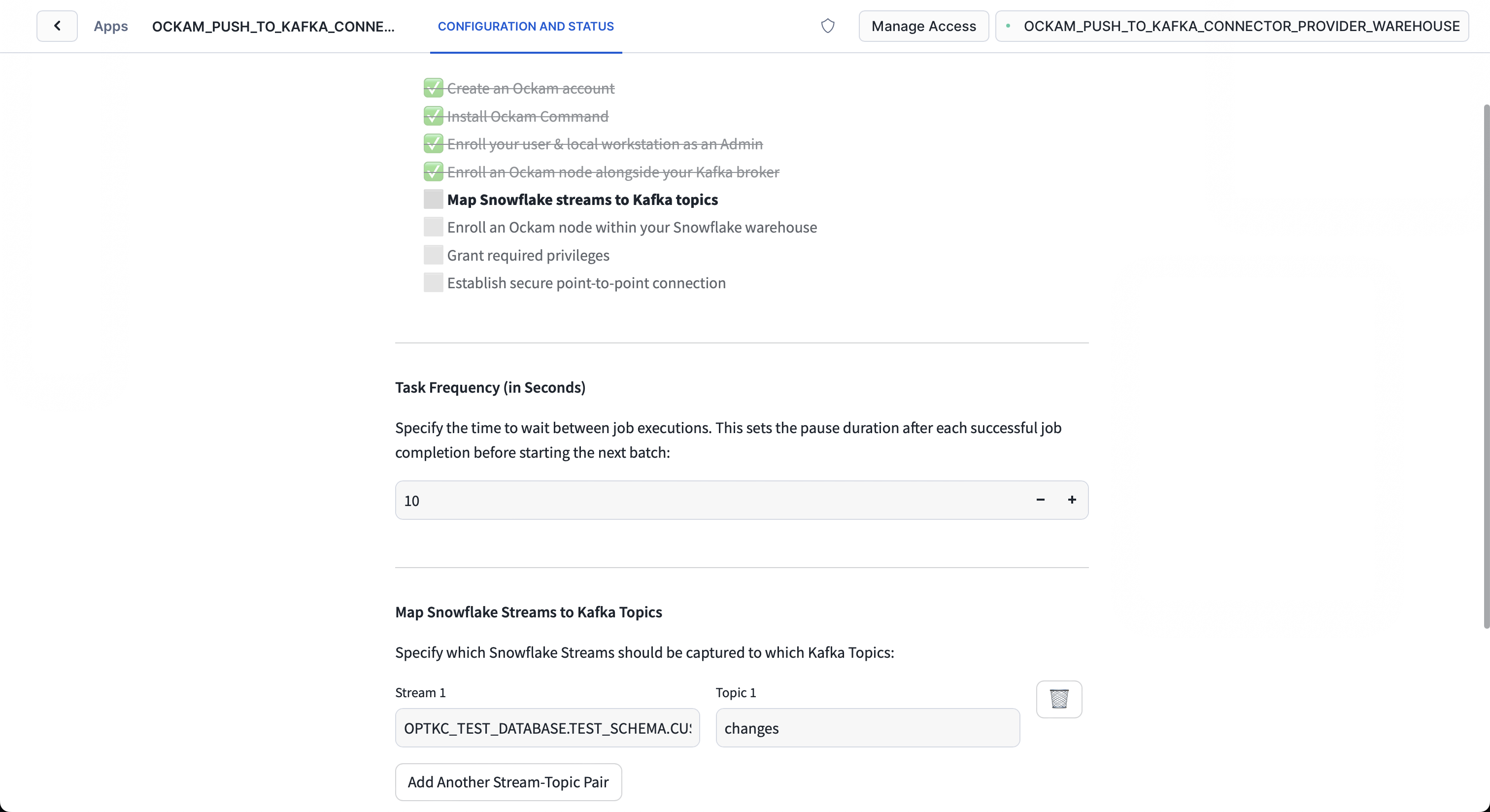Click the back chevron arrow button
This screenshot has width=1490, height=812.
coord(57,26)
